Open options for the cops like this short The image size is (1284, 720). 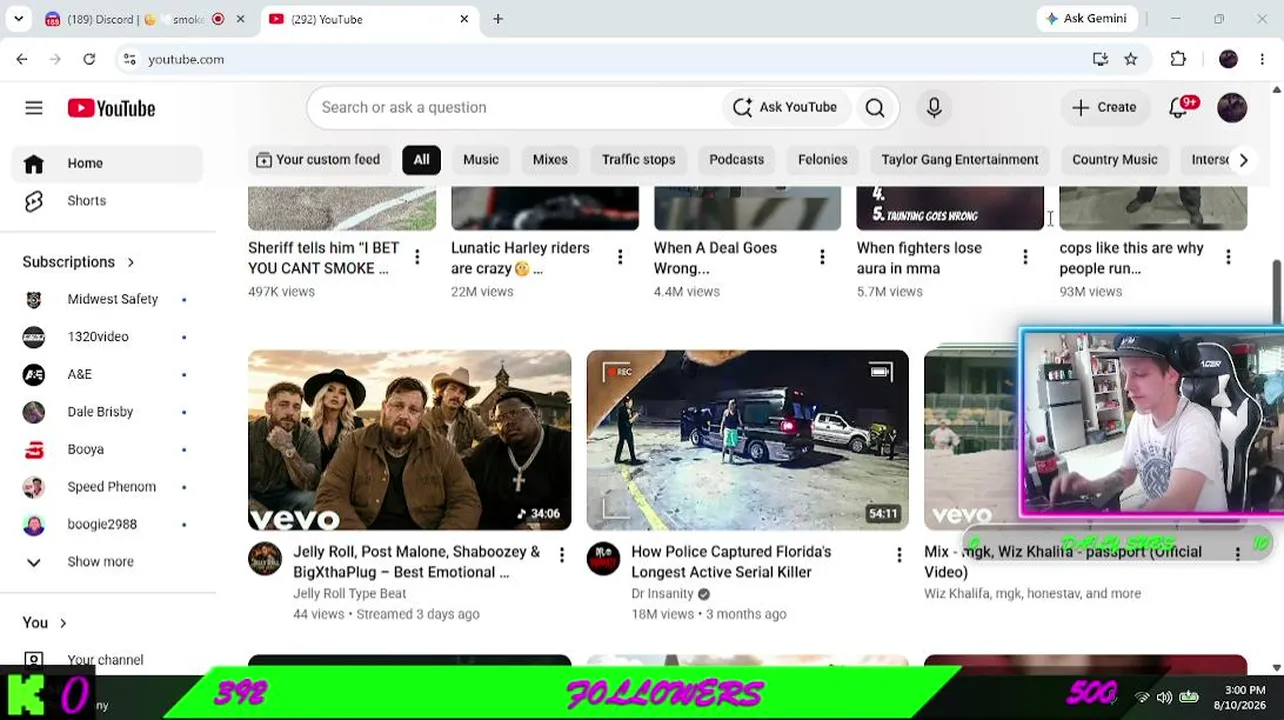[x=1228, y=258]
